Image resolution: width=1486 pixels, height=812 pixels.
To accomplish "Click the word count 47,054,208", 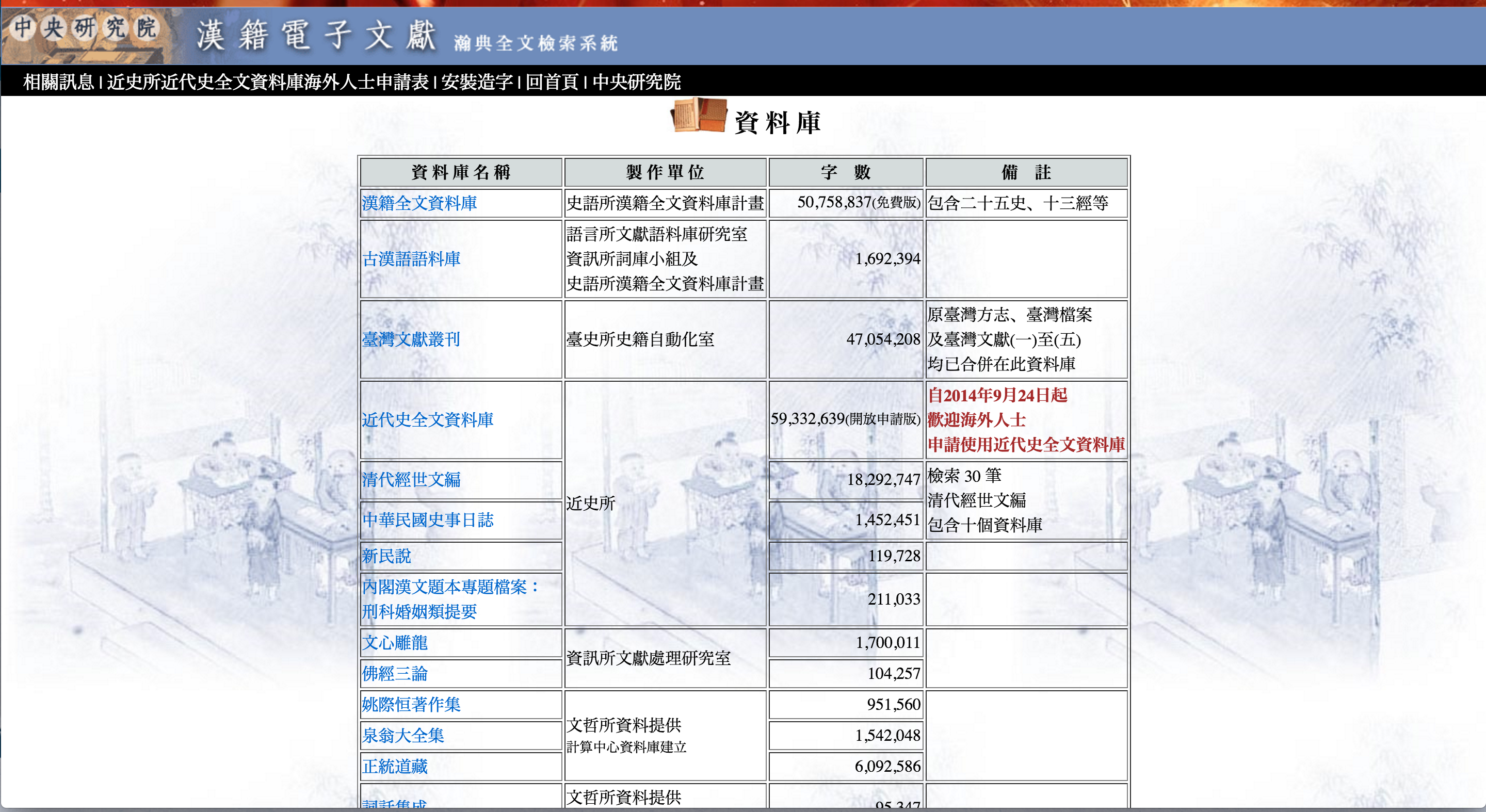I will point(883,339).
